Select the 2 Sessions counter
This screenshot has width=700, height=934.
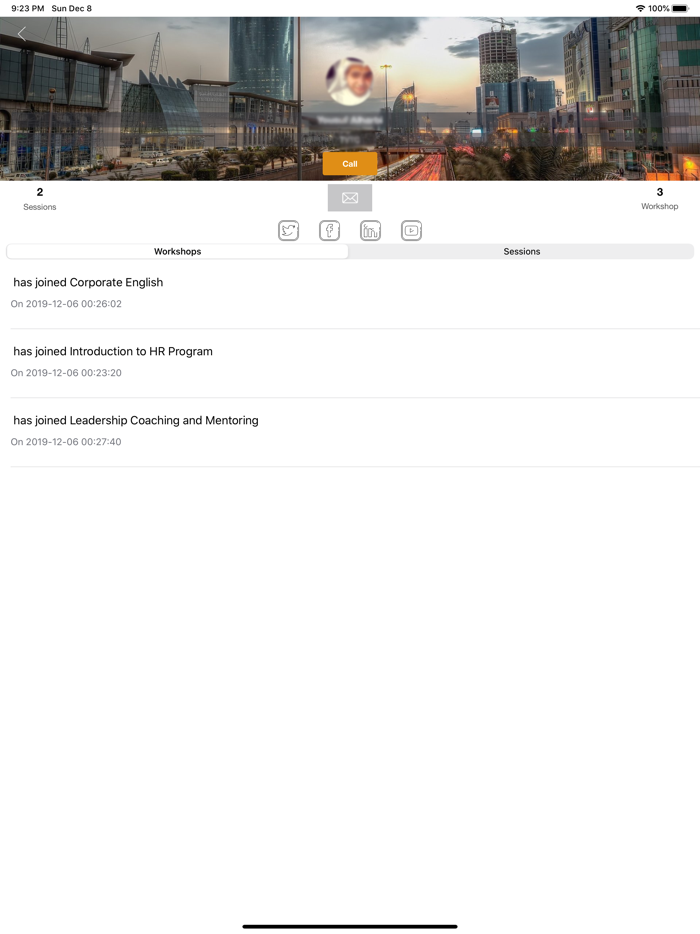coord(40,199)
